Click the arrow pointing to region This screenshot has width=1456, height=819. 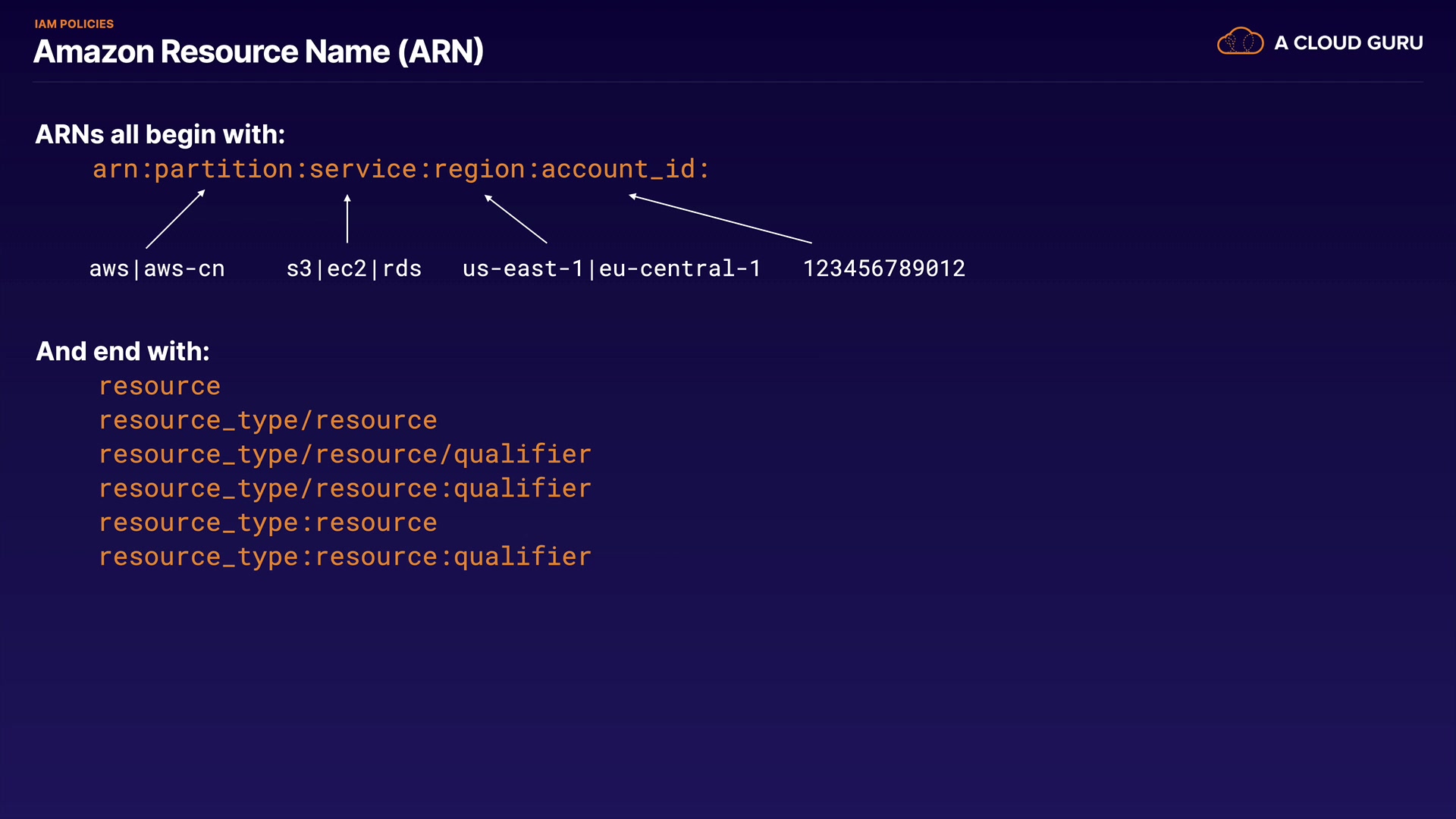point(516,219)
